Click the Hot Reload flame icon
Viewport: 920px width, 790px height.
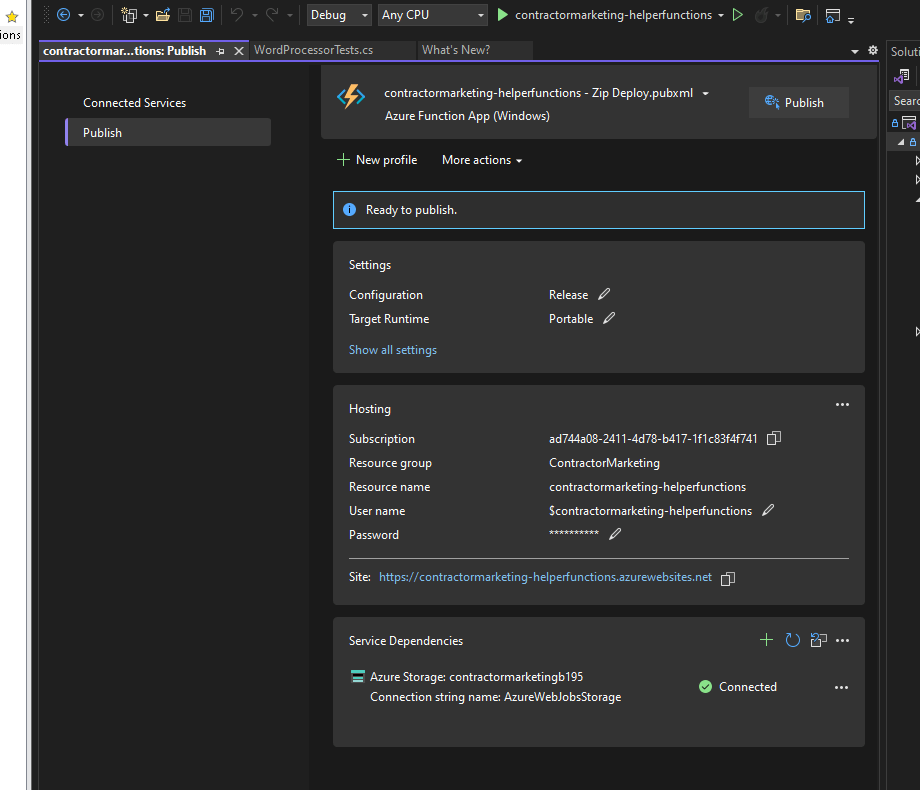761,15
